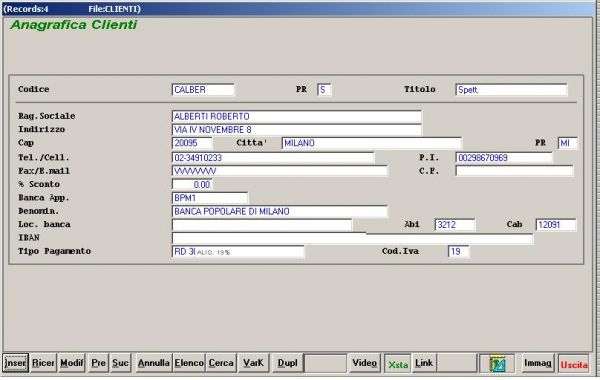This screenshot has height=380, width=600.
Task: Click the empty Loc. banca field
Action: tap(262, 225)
